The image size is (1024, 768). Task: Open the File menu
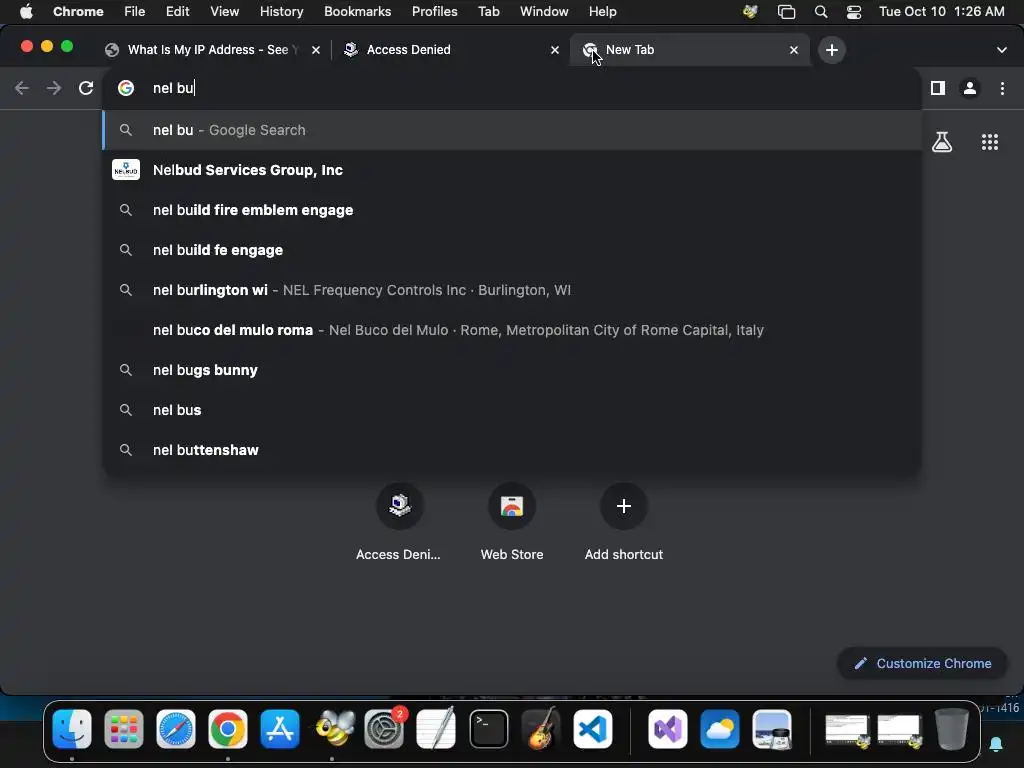click(x=135, y=12)
